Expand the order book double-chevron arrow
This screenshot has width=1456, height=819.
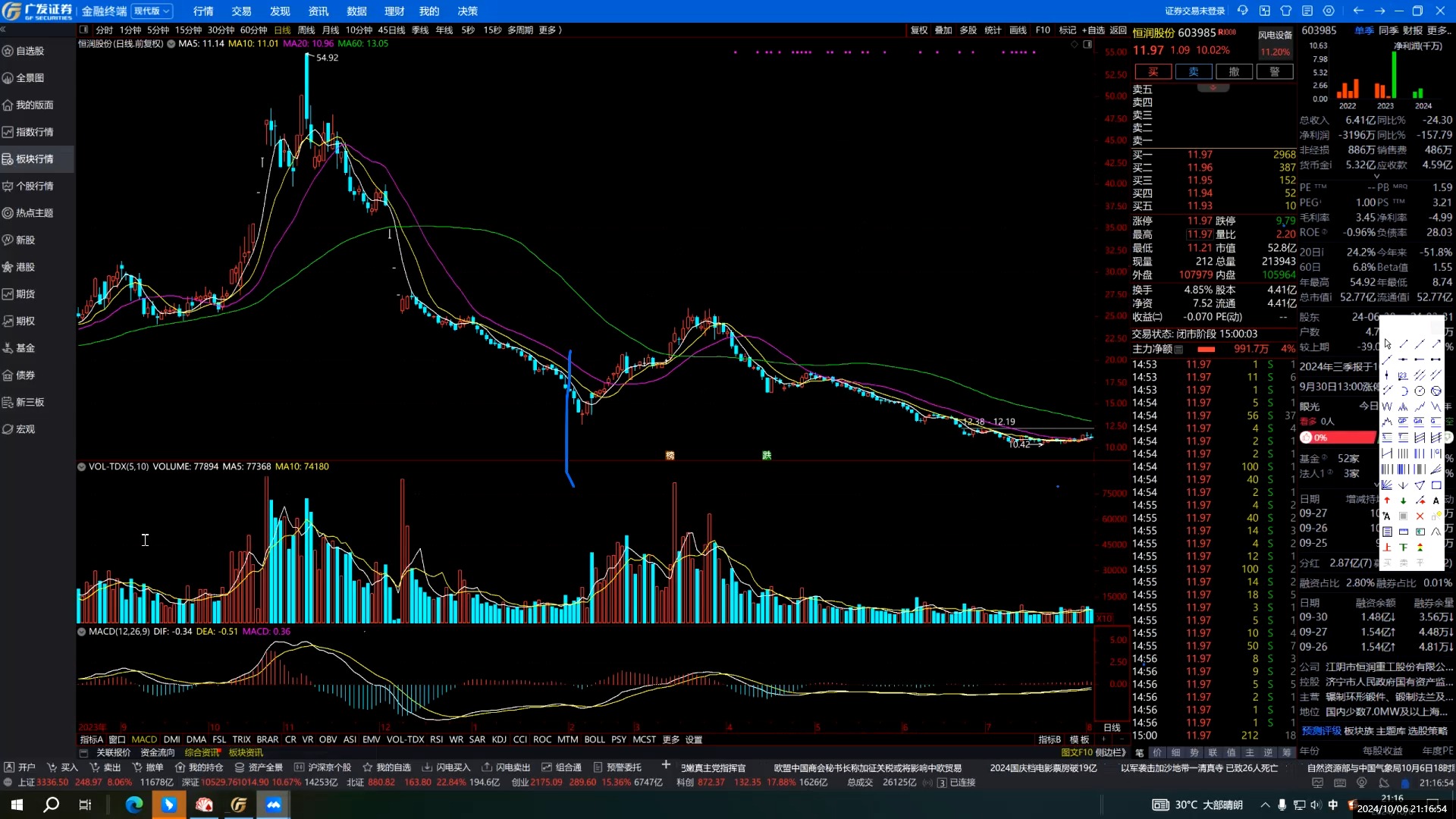(x=1213, y=88)
